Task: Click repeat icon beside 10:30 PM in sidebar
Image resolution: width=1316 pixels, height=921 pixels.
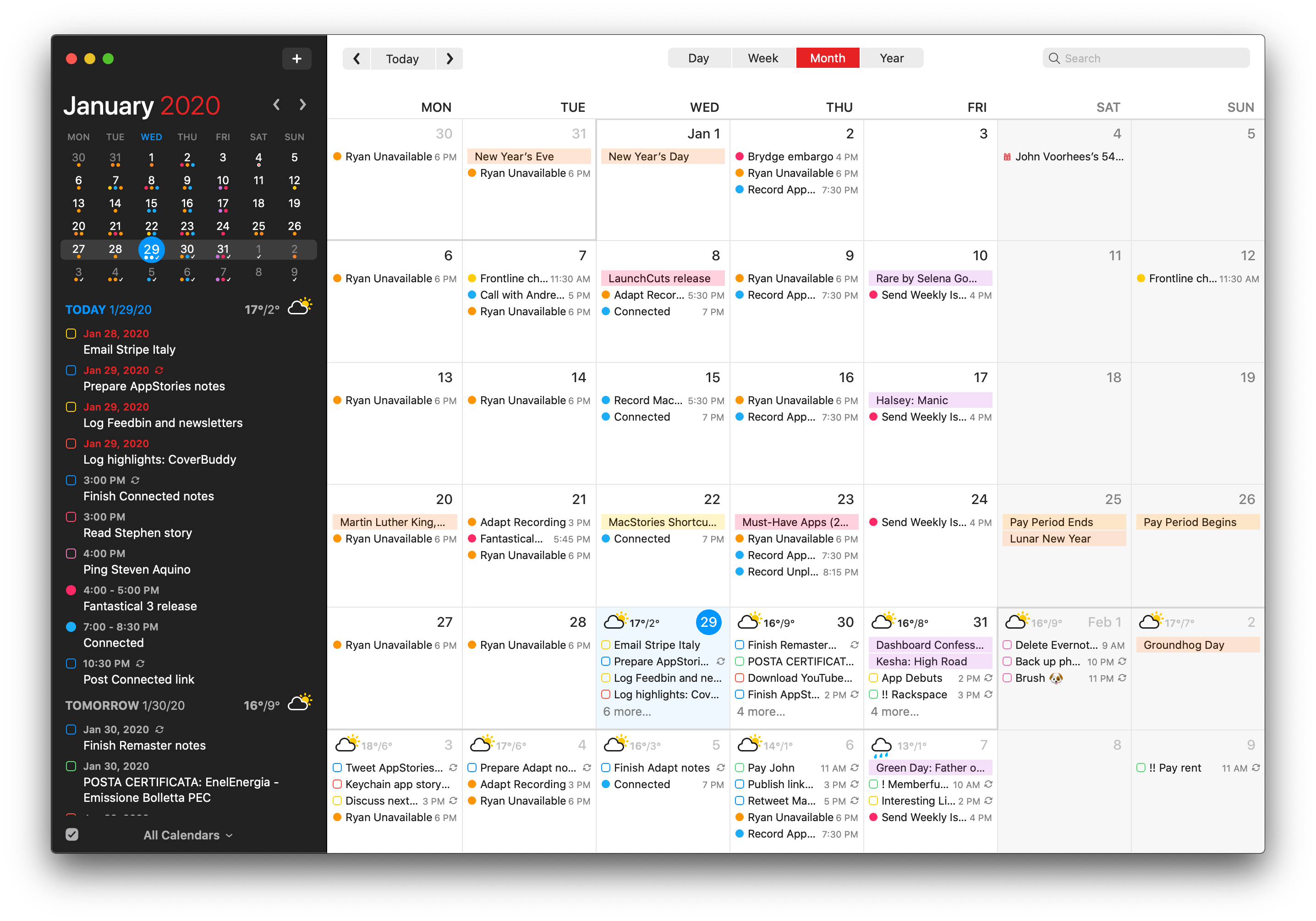Action: 140,663
